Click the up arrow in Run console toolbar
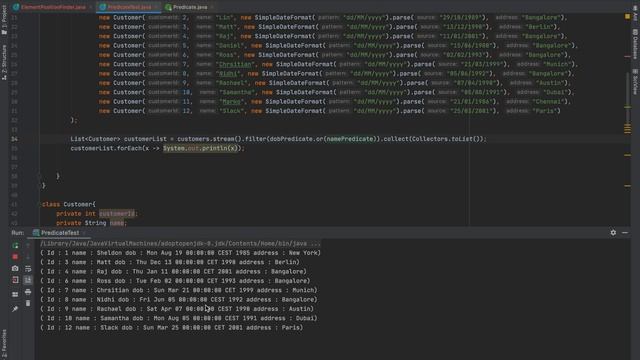This screenshot has width=640, height=360. [x=28, y=246]
